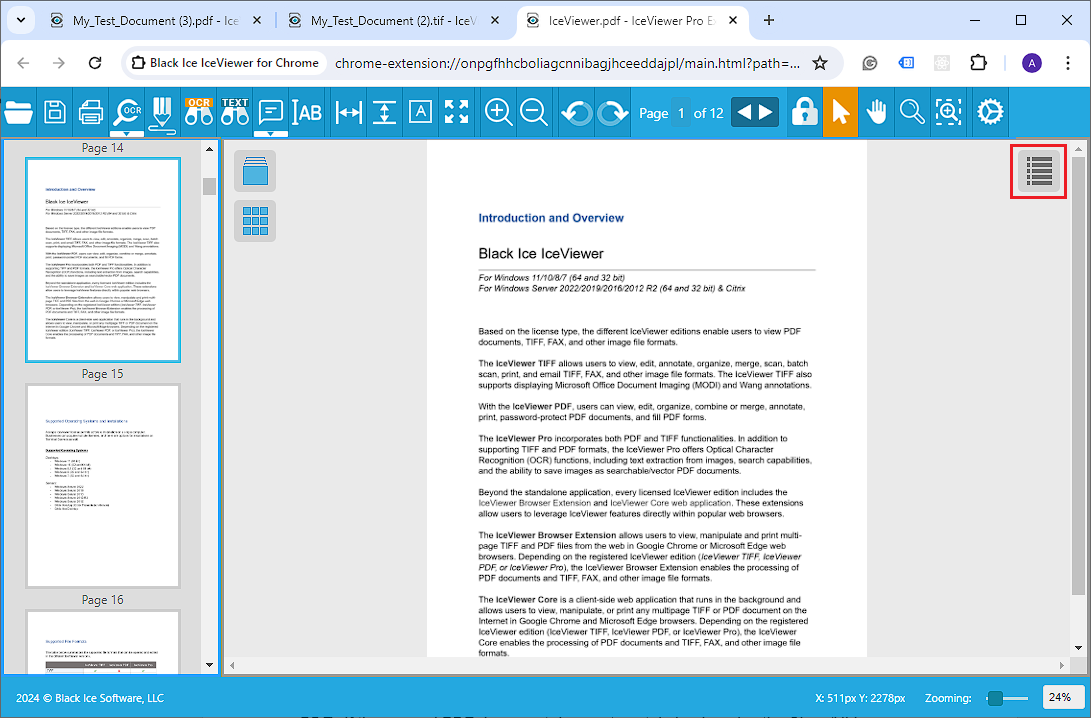Activate the arrow pointer selection tool

click(x=841, y=112)
